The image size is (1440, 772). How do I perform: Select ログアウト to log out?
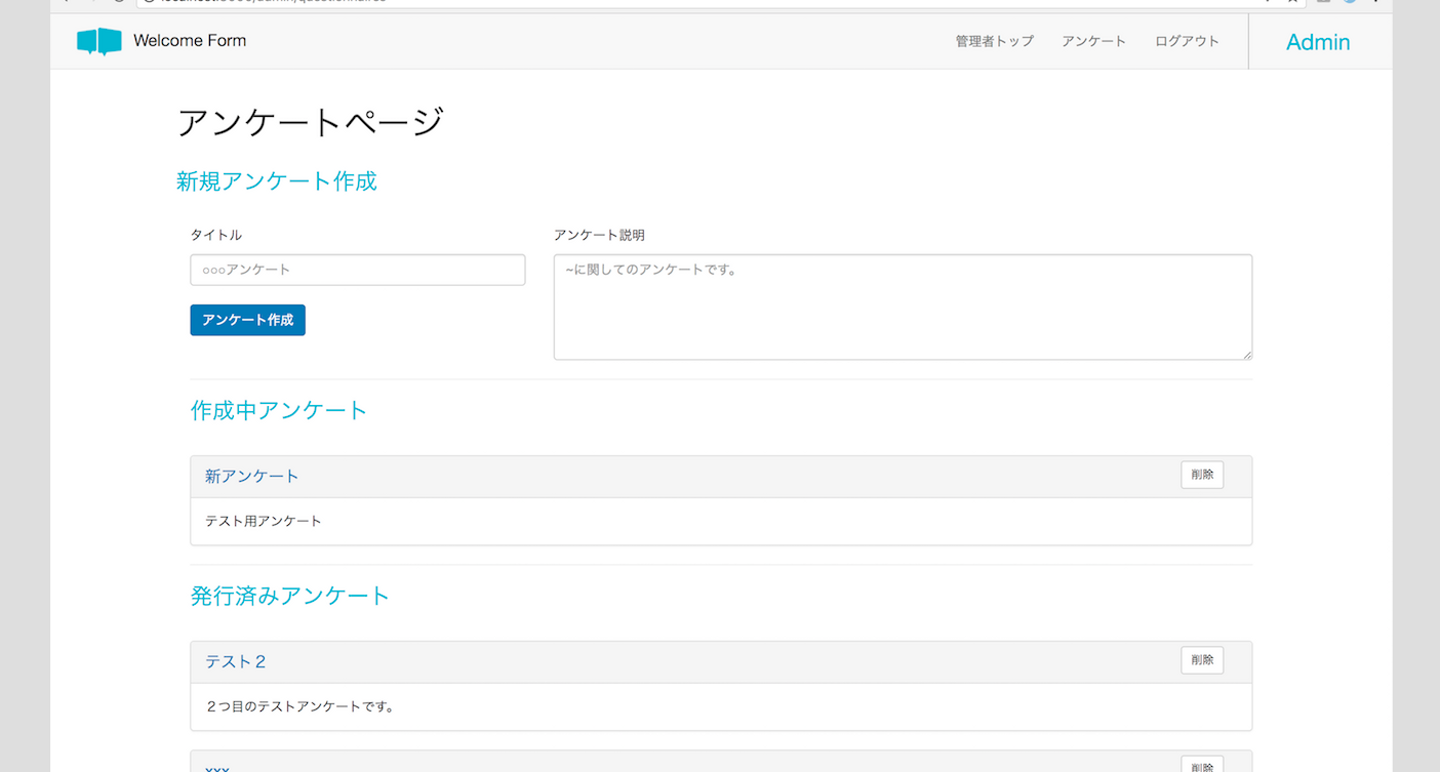tap(1187, 41)
